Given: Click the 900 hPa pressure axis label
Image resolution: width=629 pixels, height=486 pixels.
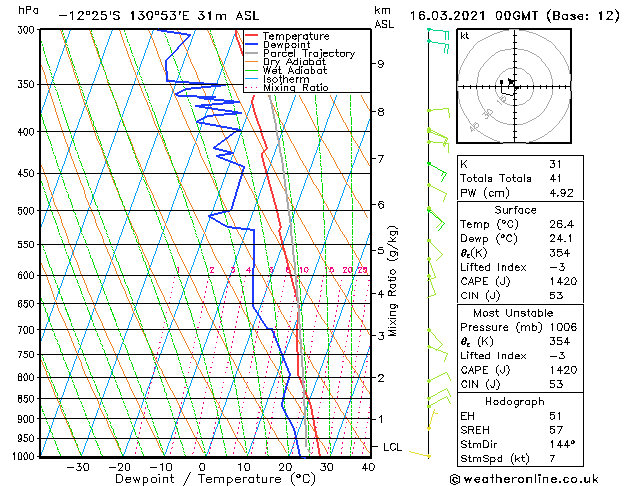Looking at the screenshot, I should 28,419.
